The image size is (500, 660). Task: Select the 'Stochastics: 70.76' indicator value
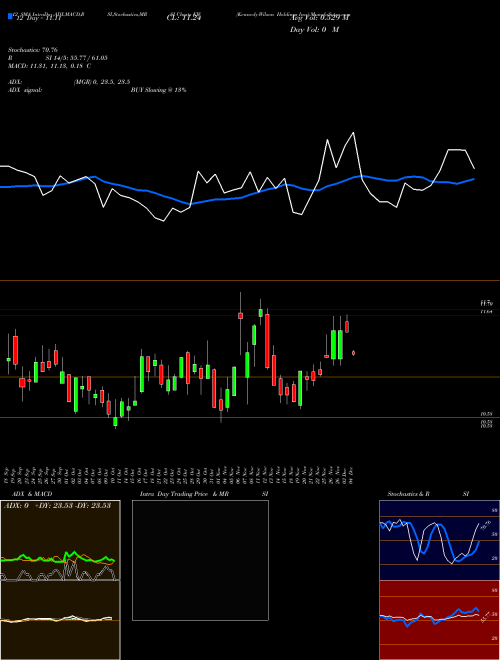tap(32, 50)
